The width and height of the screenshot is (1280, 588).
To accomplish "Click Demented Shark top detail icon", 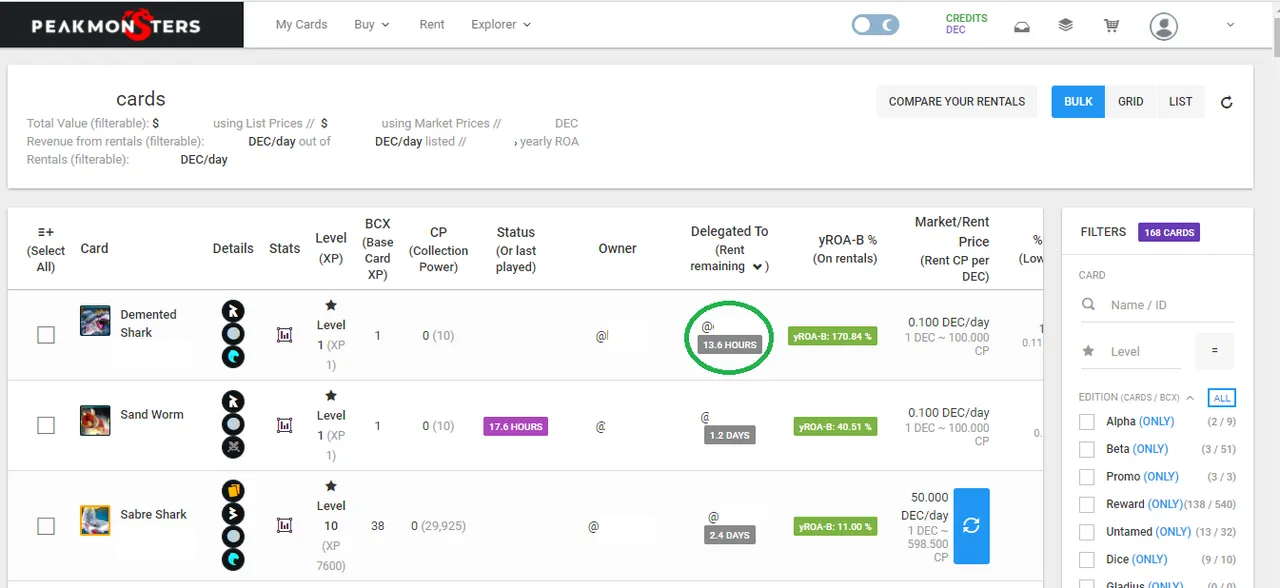I will click(x=233, y=311).
